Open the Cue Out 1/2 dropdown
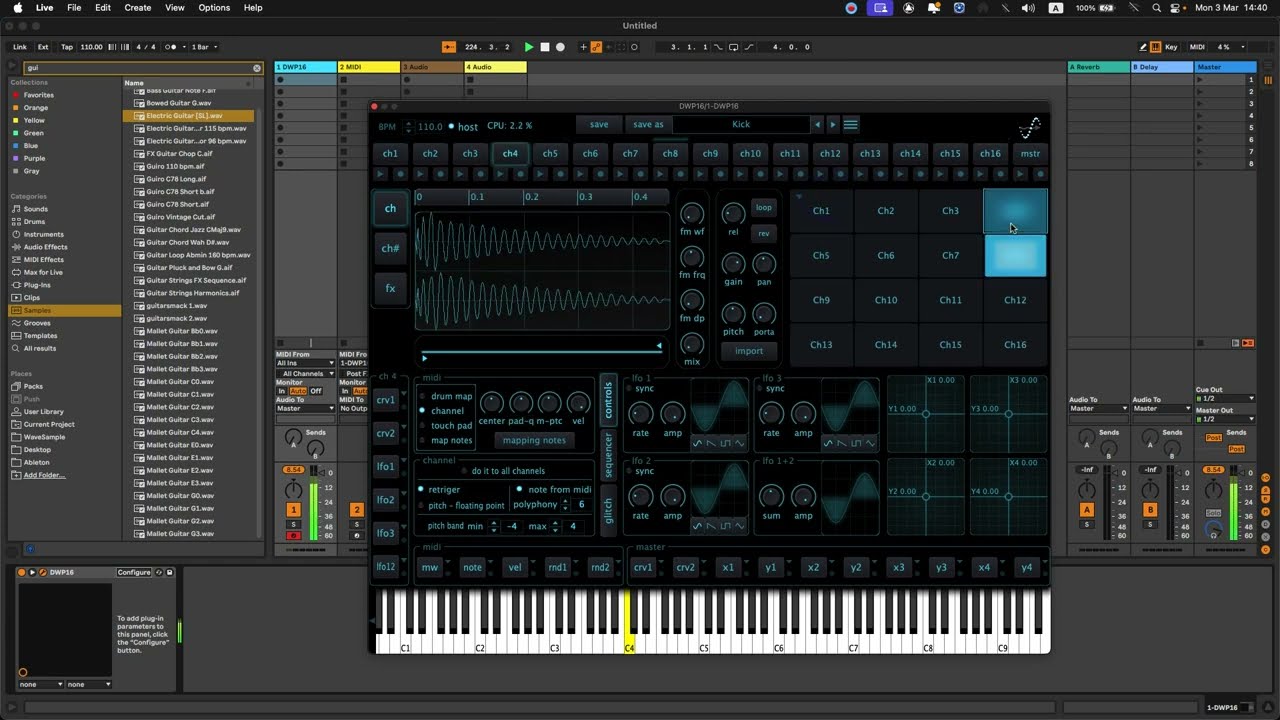Viewport: 1280px width, 720px height. pyautogui.click(x=1225, y=399)
